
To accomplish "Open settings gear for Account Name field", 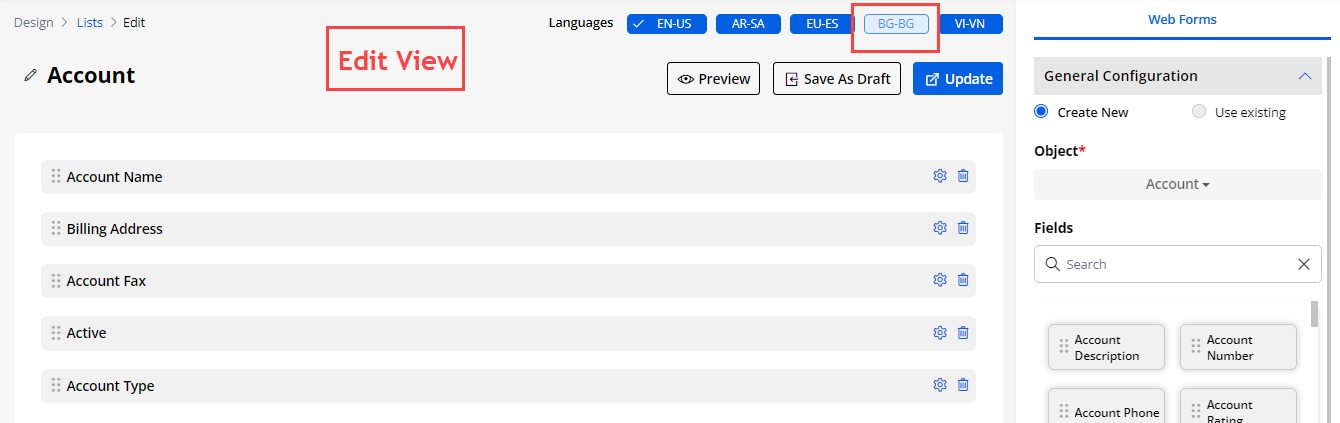I will [939, 176].
